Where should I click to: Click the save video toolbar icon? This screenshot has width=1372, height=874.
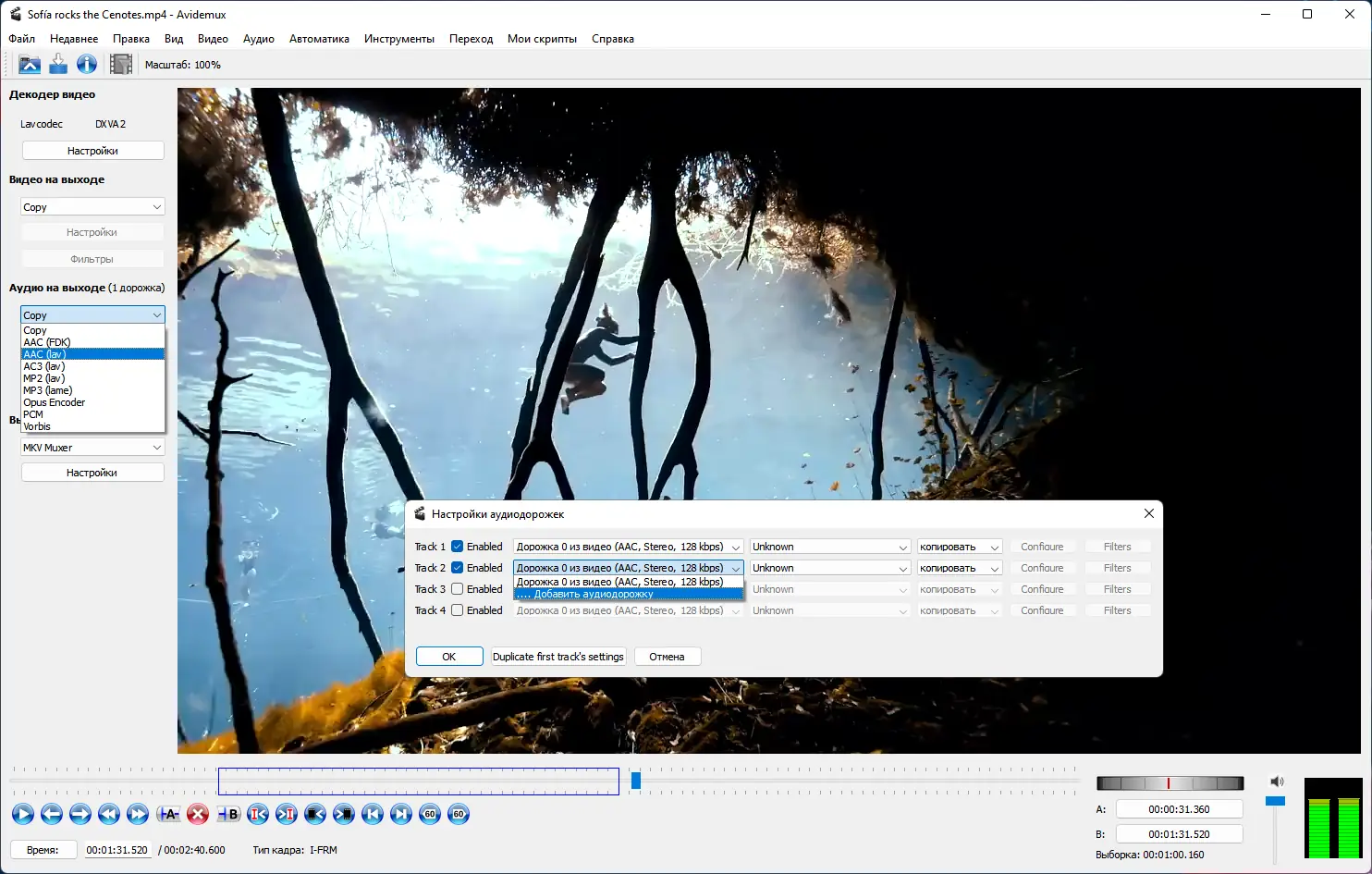[58, 64]
